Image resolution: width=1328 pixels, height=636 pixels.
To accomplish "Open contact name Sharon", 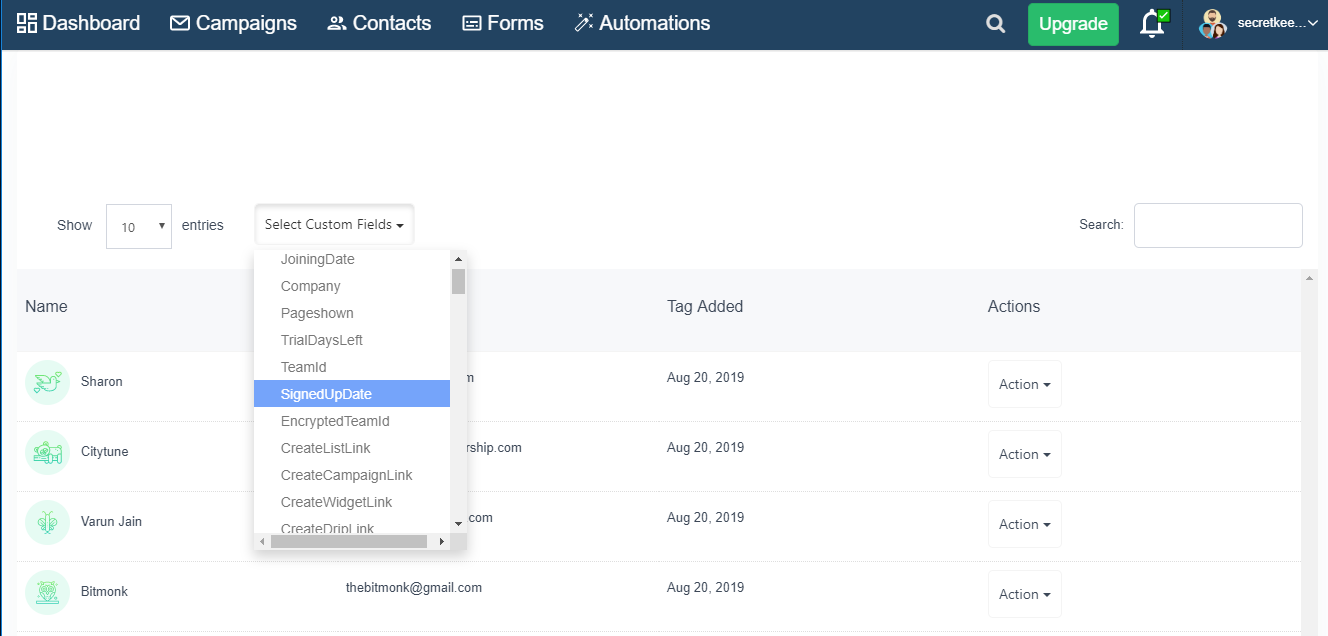I will point(102,382).
